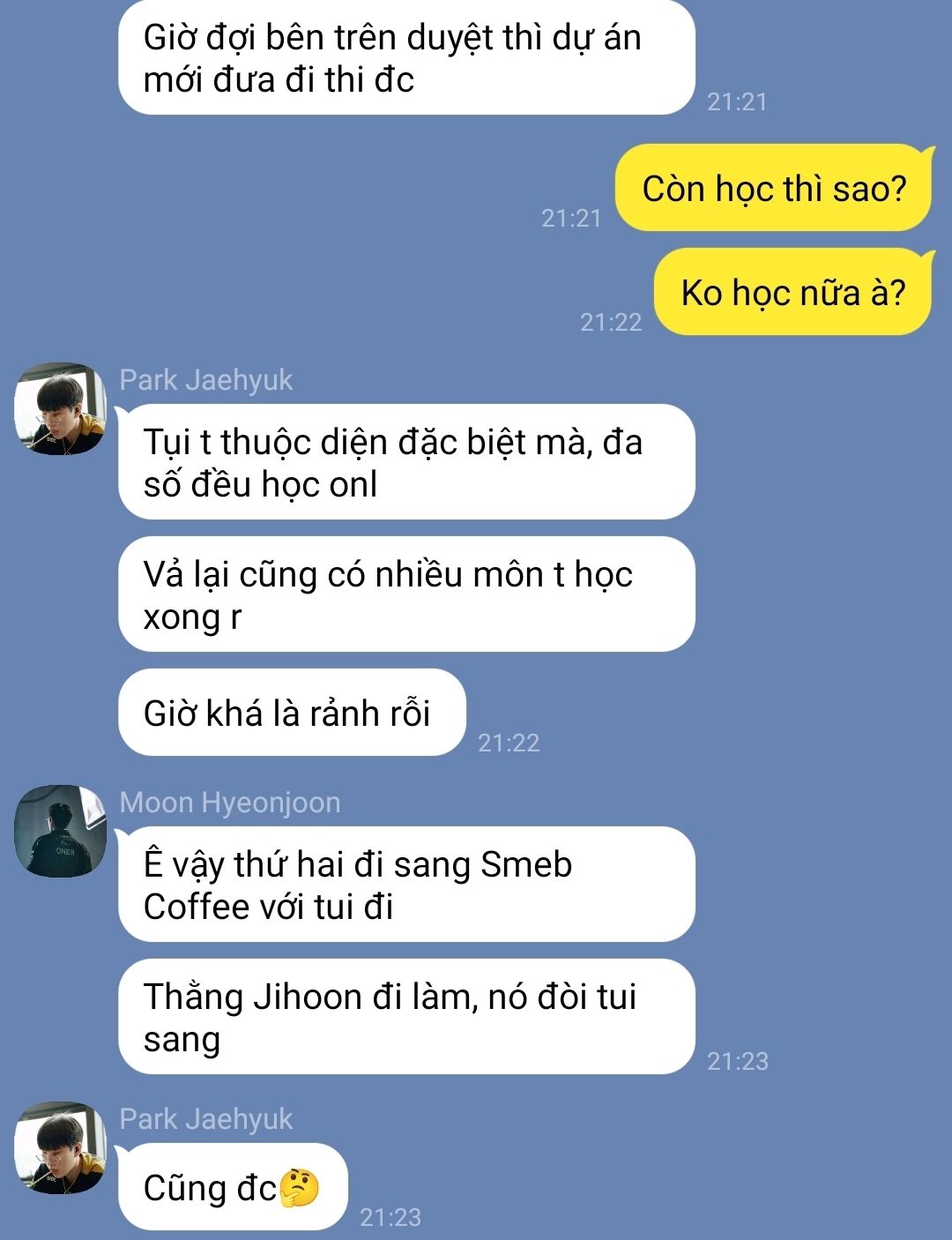Select the 'Giờ khá là rảnh rồi' message
The height and width of the screenshot is (1240, 952).
[x=292, y=713]
